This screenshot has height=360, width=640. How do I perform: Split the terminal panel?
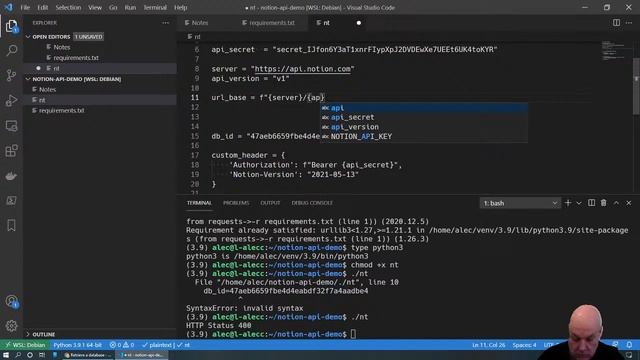591,203
